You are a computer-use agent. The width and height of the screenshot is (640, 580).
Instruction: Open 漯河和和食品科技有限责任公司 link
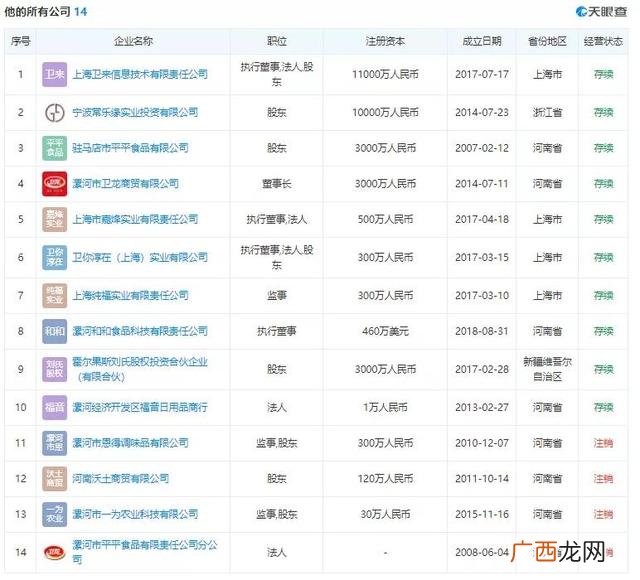pos(140,331)
